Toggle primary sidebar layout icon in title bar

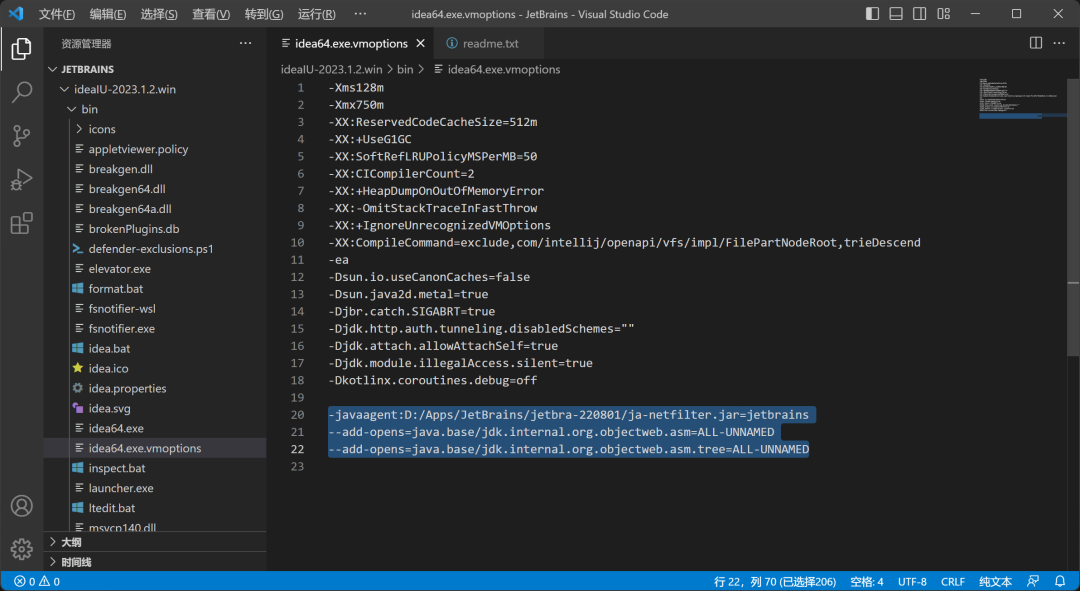pos(872,14)
